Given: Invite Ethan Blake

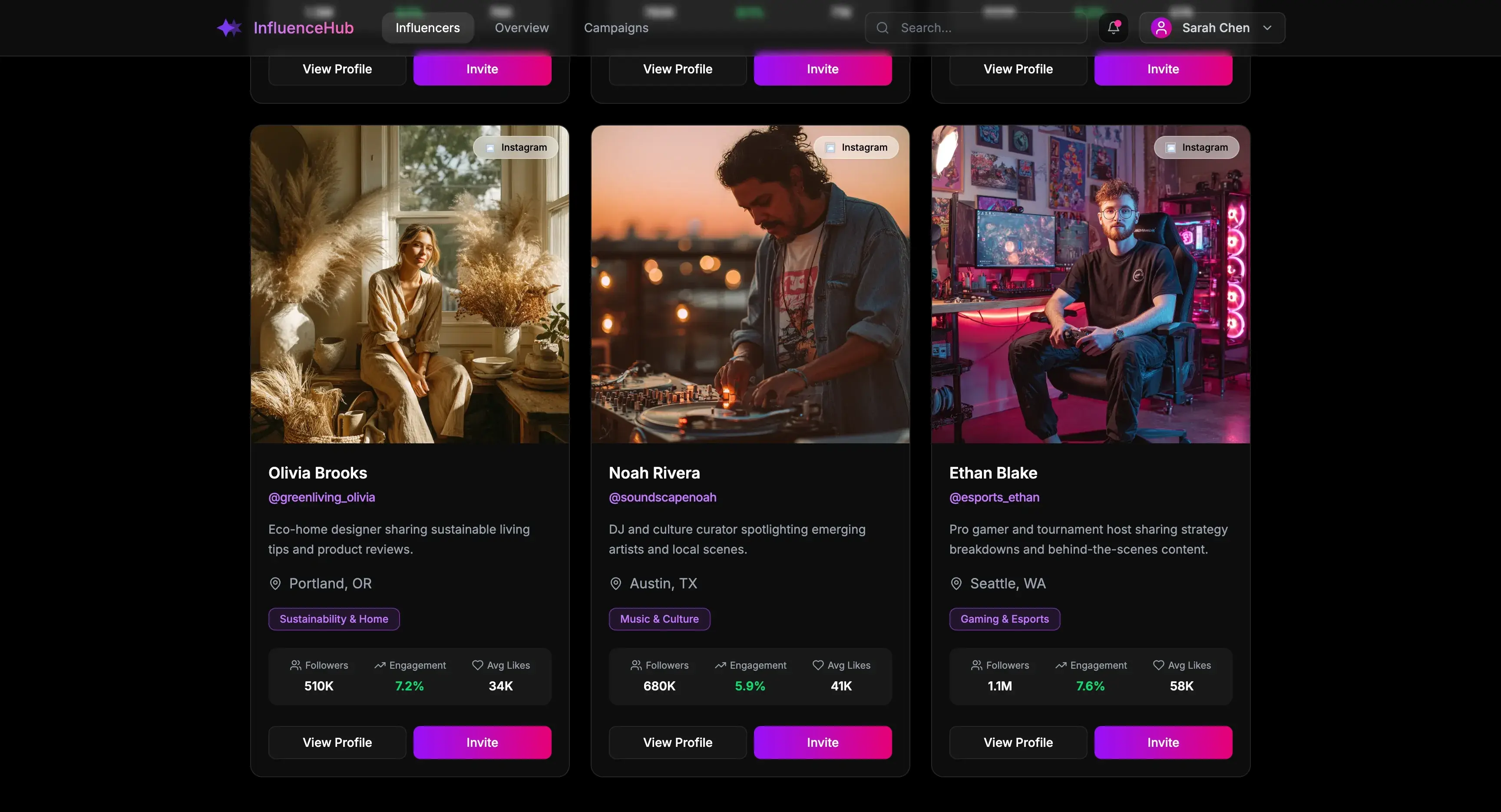Looking at the screenshot, I should click(1163, 742).
